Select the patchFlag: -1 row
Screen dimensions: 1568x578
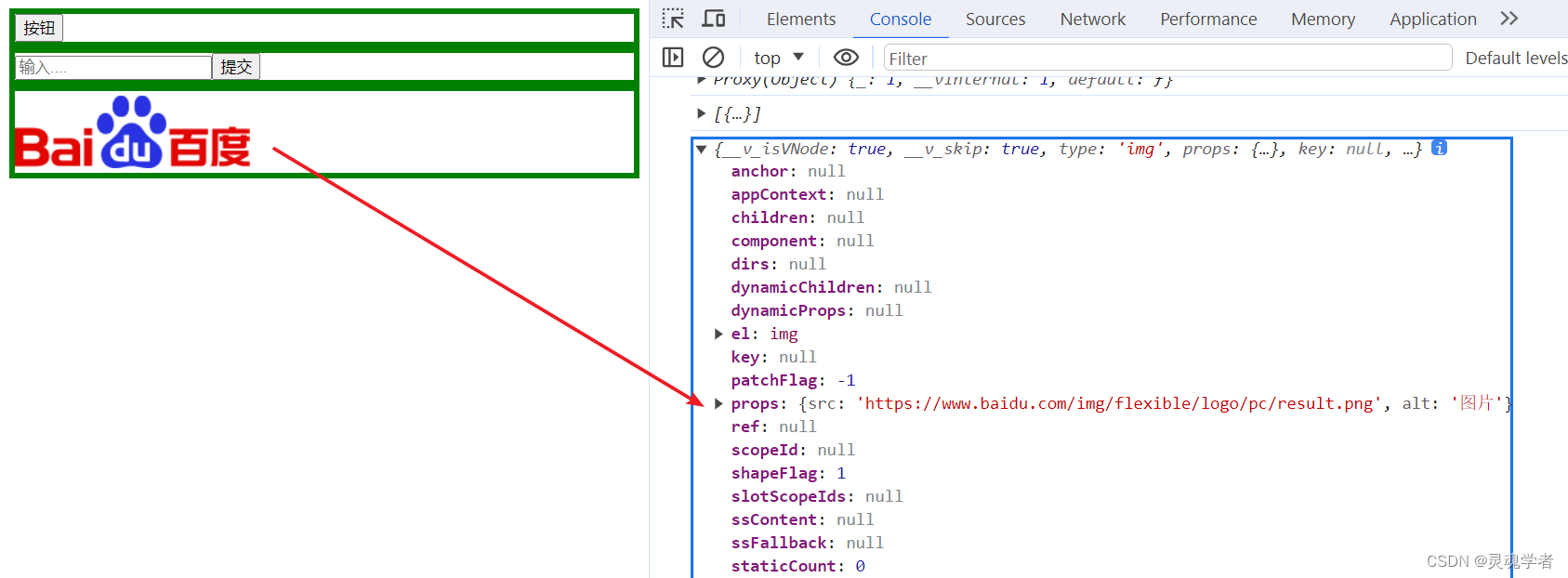(x=793, y=380)
